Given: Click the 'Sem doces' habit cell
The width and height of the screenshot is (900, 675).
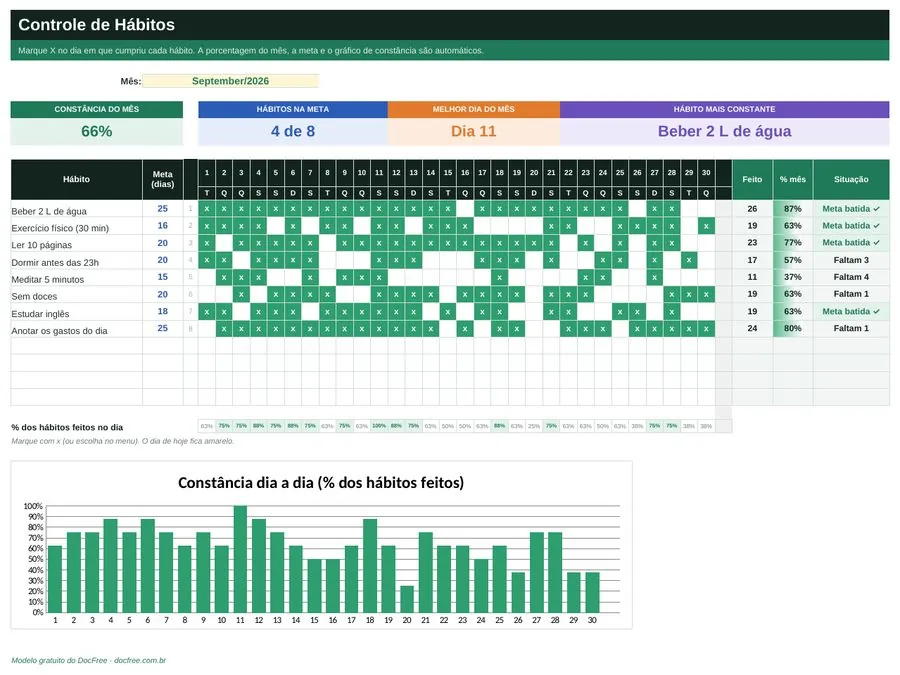Looking at the screenshot, I should tap(76, 296).
